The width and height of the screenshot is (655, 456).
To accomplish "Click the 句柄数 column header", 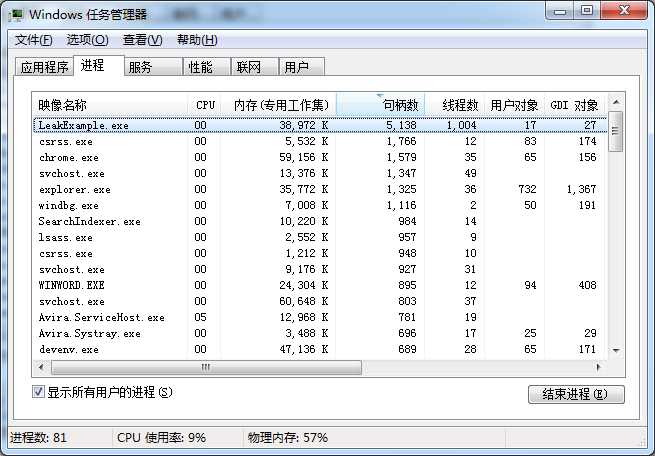I will tap(381, 105).
